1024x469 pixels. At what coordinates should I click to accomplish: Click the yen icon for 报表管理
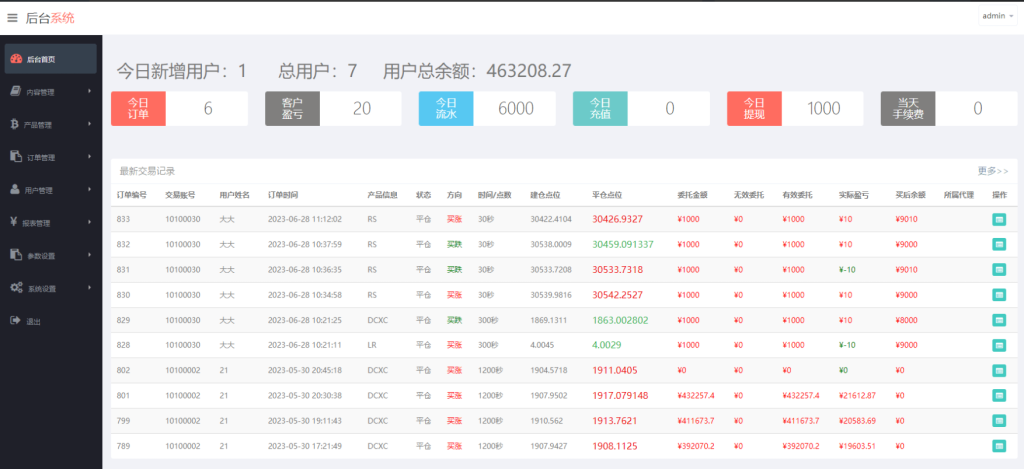click(x=14, y=222)
